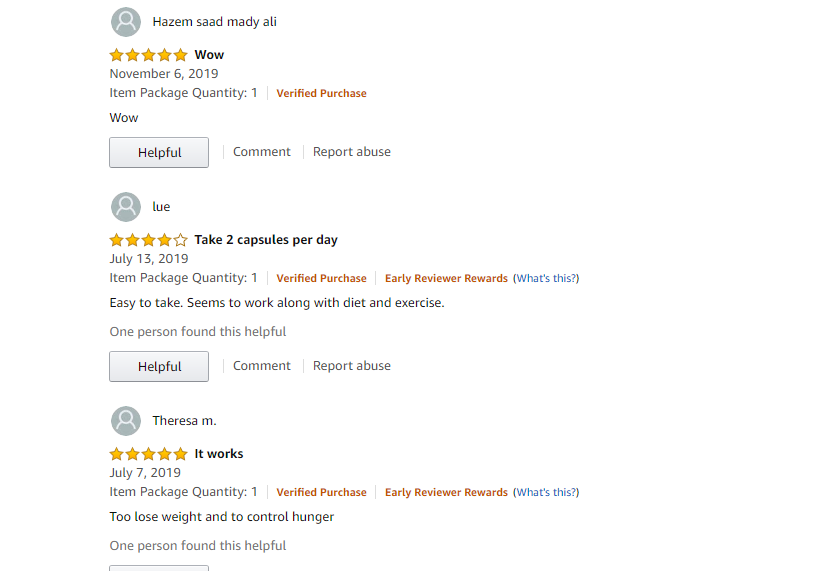The width and height of the screenshot is (819, 571).
Task: Open the It works review title
Action: click(x=219, y=454)
